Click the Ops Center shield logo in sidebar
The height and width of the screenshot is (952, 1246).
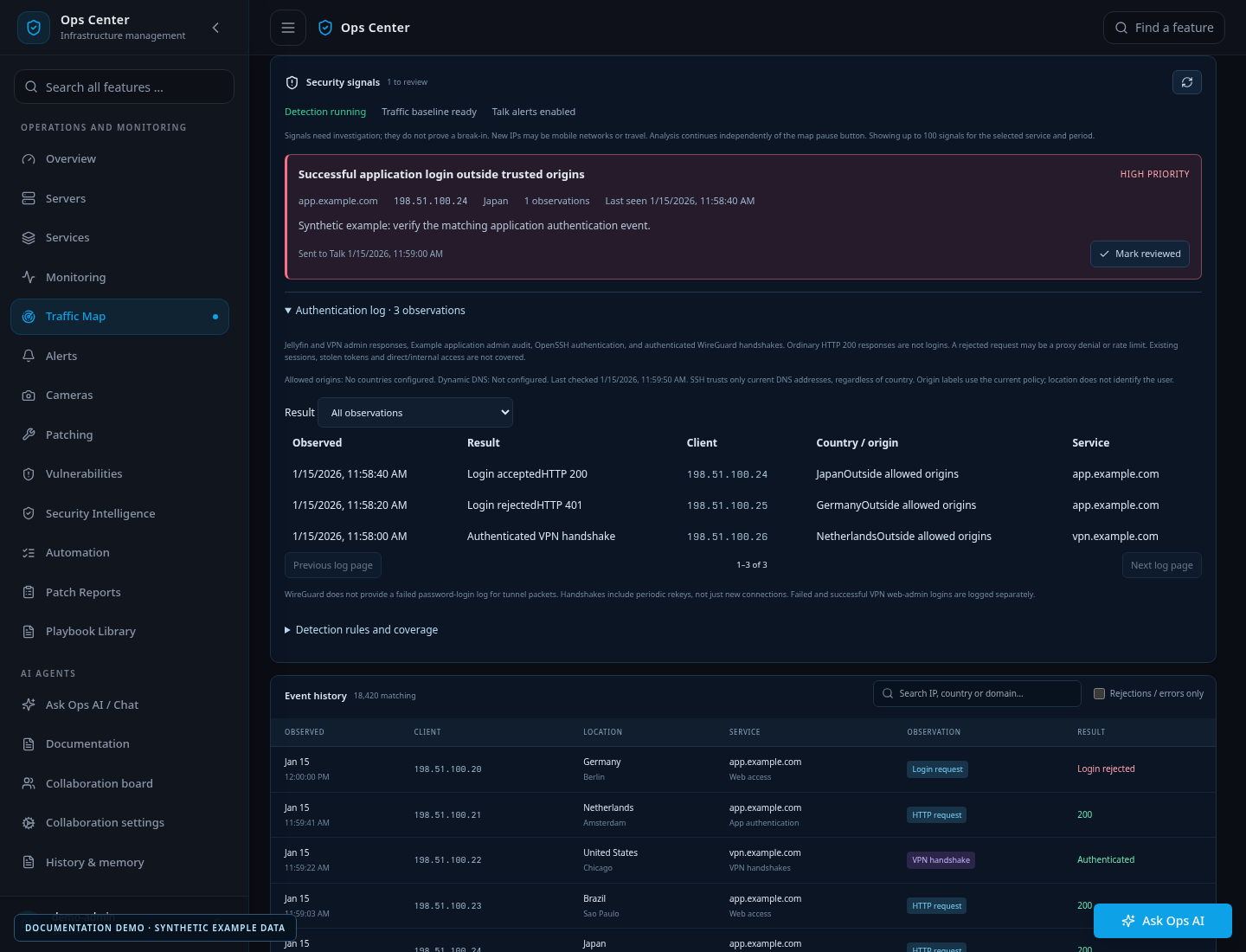[34, 28]
